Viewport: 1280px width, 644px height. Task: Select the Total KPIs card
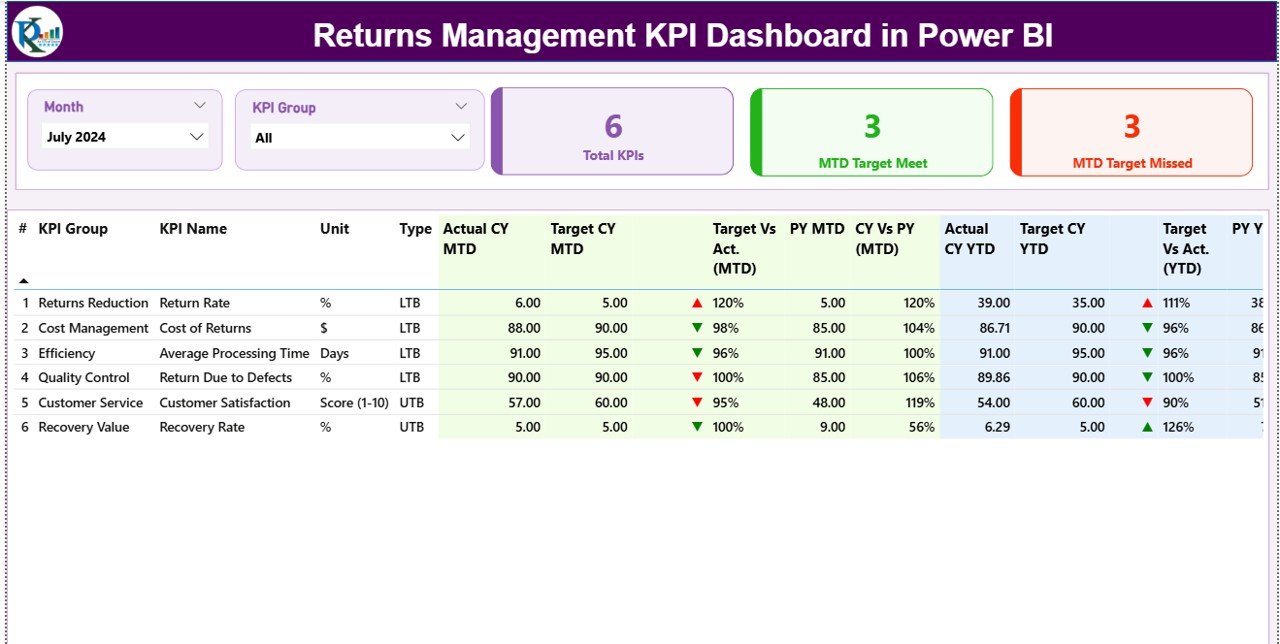pyautogui.click(x=613, y=132)
